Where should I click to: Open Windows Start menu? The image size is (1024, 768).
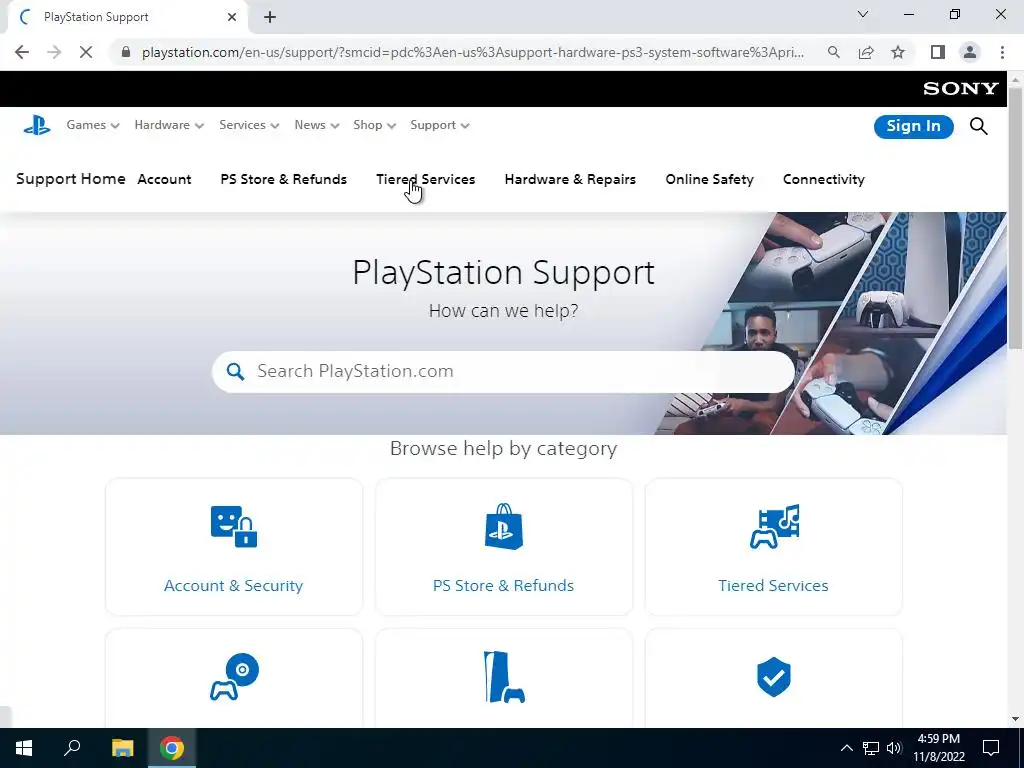24,748
